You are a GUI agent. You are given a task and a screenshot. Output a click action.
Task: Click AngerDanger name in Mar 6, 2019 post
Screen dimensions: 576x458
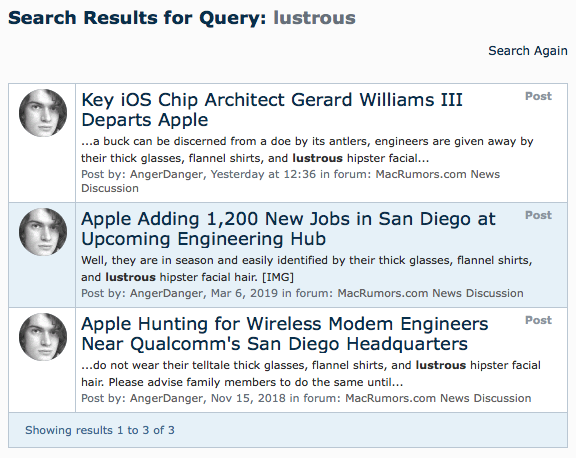166,293
